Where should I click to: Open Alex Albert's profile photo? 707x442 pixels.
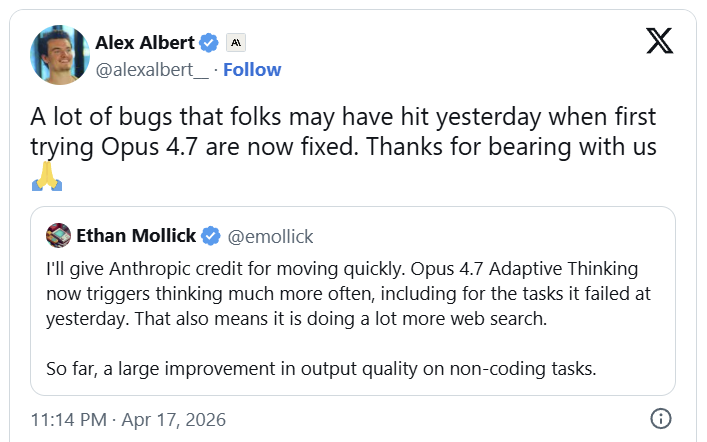click(x=59, y=55)
